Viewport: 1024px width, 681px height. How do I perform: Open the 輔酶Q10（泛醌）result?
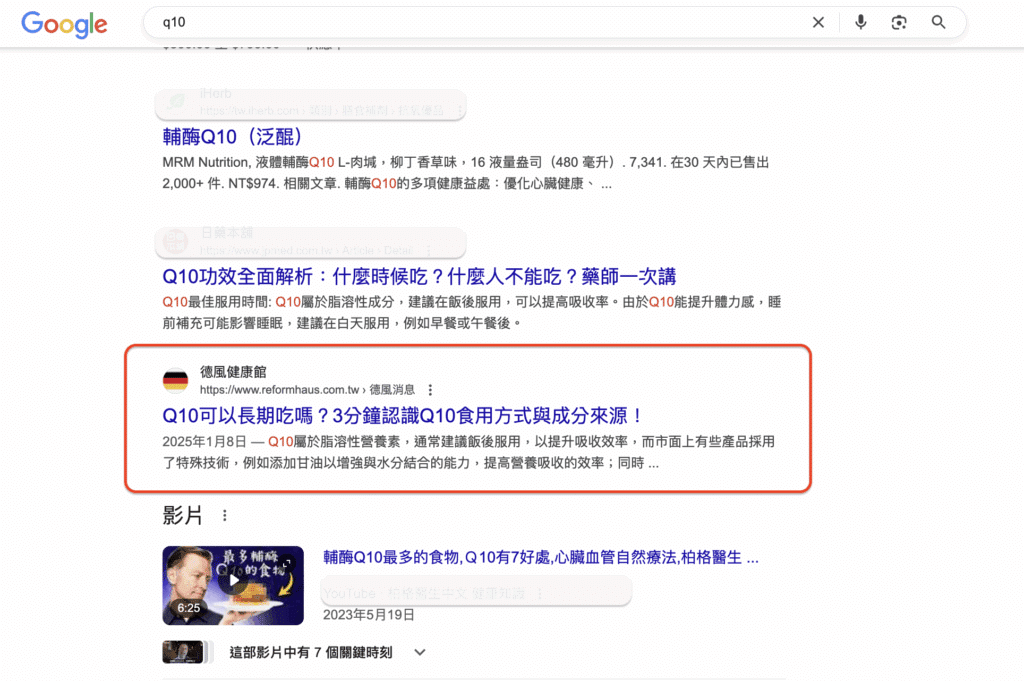232,136
